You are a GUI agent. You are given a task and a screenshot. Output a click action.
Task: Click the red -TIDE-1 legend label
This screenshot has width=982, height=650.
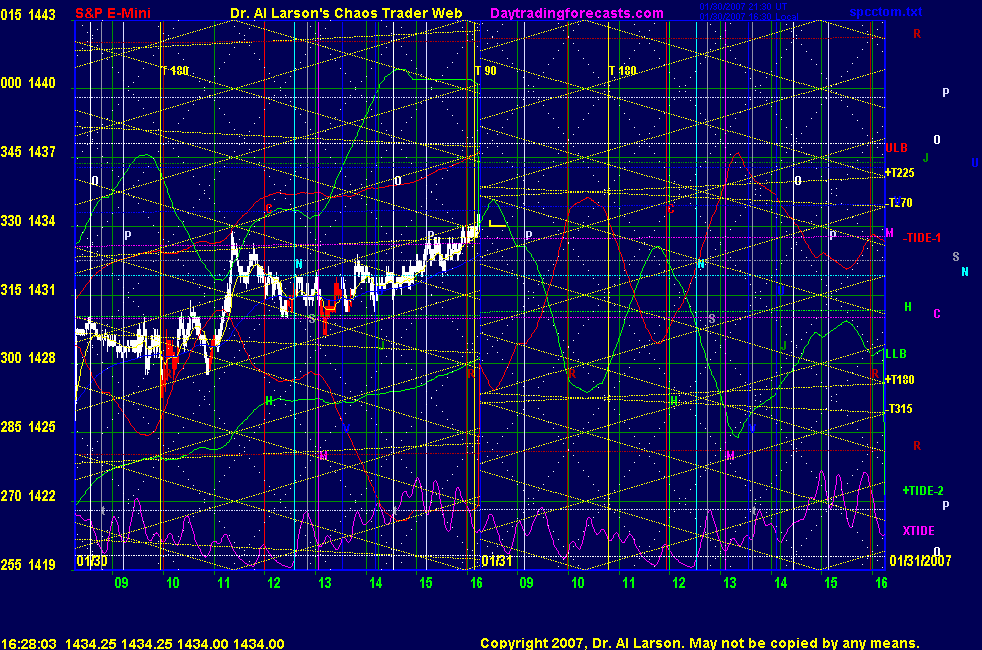921,238
